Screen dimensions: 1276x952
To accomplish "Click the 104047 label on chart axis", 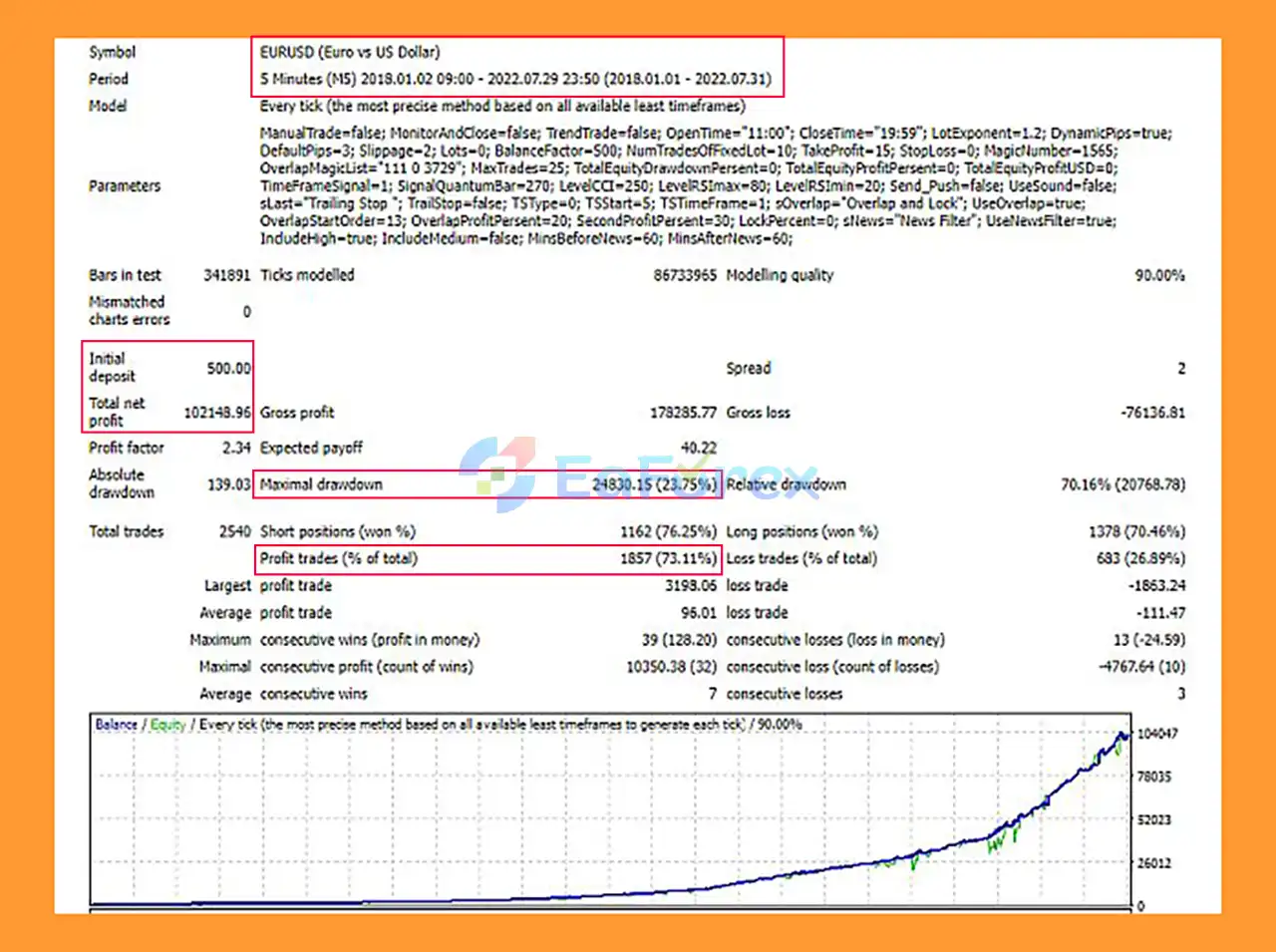I will (1156, 734).
